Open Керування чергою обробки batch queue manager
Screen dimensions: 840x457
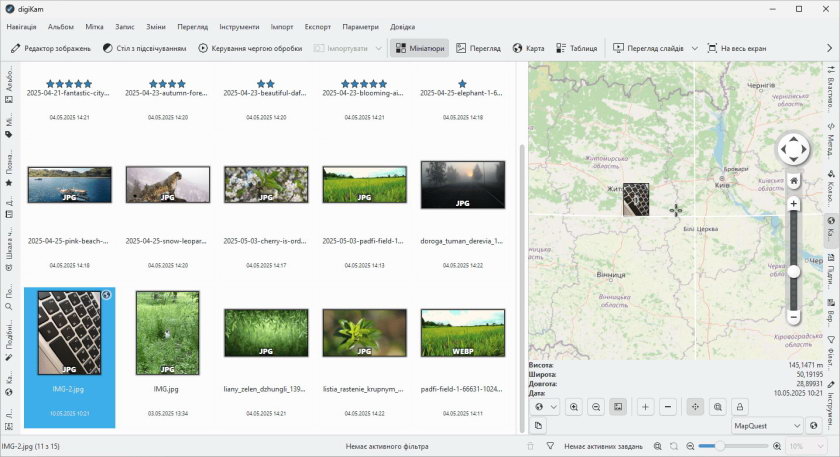251,48
